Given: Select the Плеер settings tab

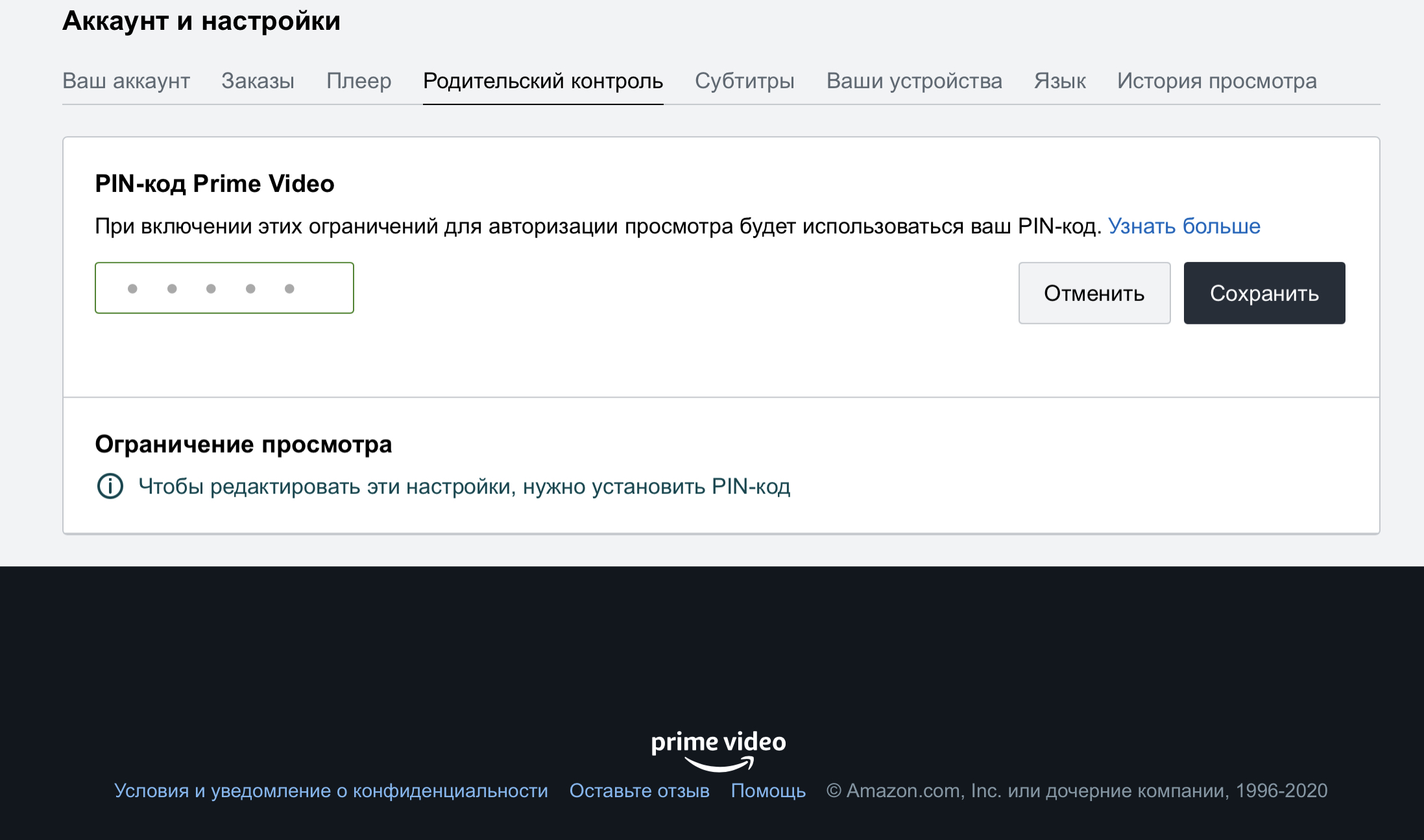Looking at the screenshot, I should (x=359, y=81).
